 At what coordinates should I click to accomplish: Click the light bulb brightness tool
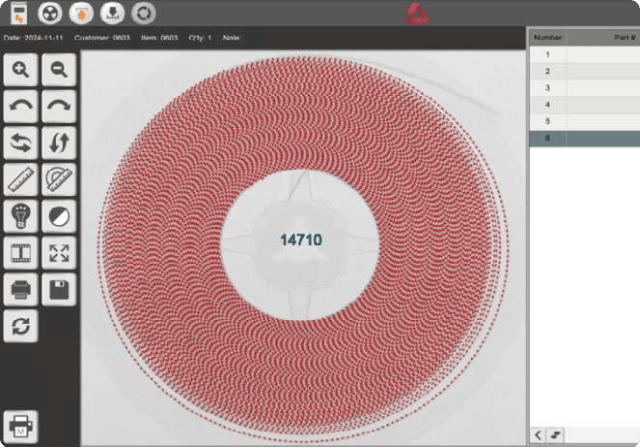[21, 216]
